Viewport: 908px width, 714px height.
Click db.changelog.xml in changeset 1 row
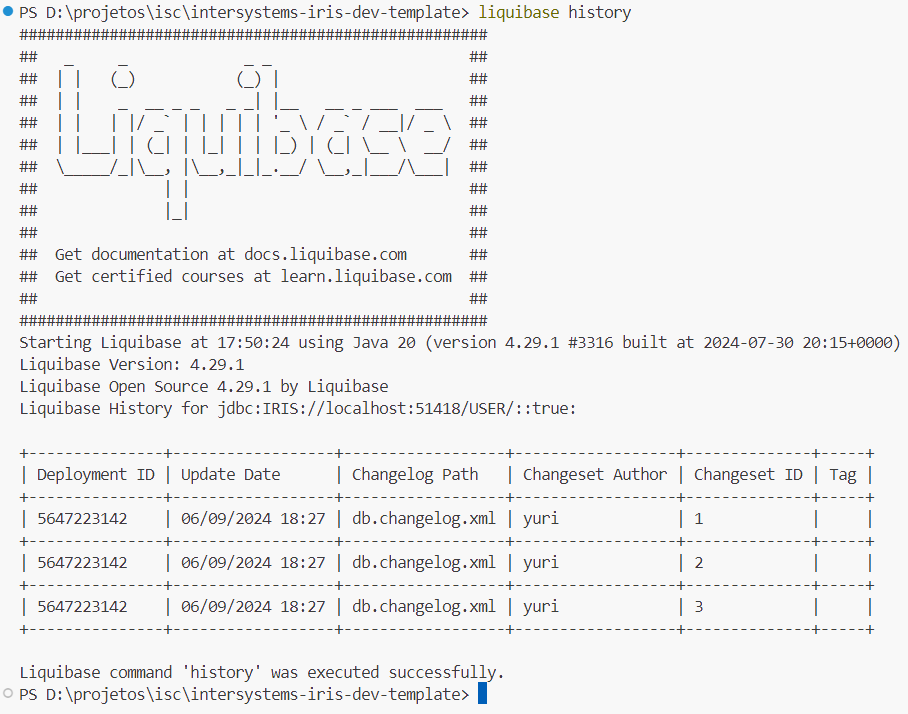[424, 518]
